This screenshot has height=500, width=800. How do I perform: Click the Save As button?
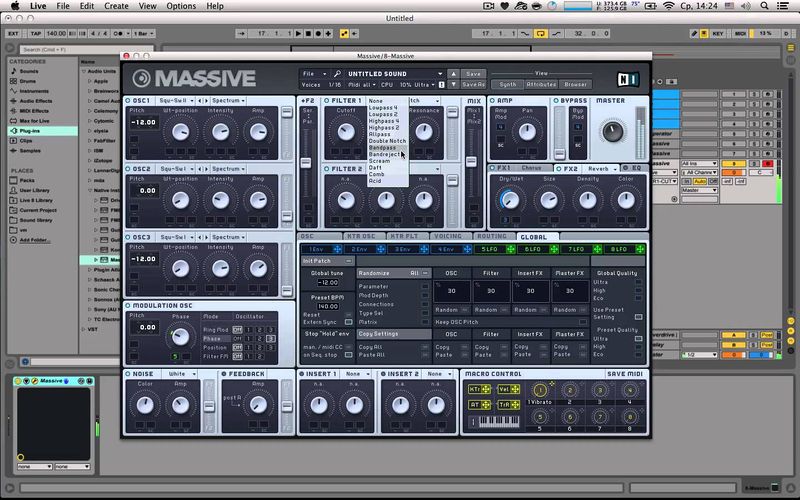(473, 85)
